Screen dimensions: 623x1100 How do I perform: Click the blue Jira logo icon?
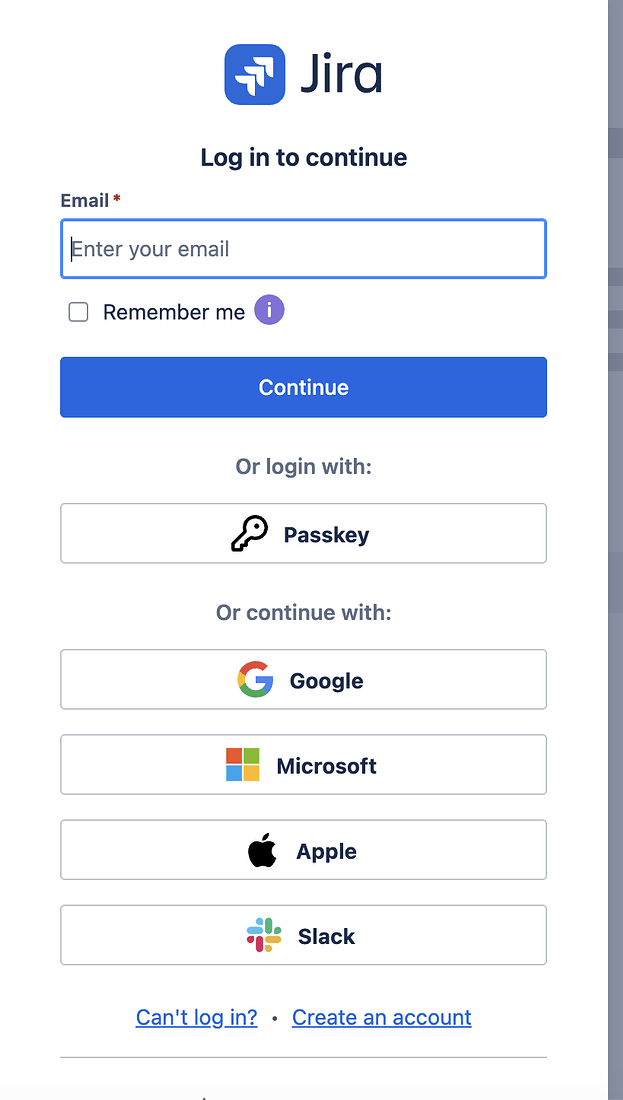coord(255,74)
